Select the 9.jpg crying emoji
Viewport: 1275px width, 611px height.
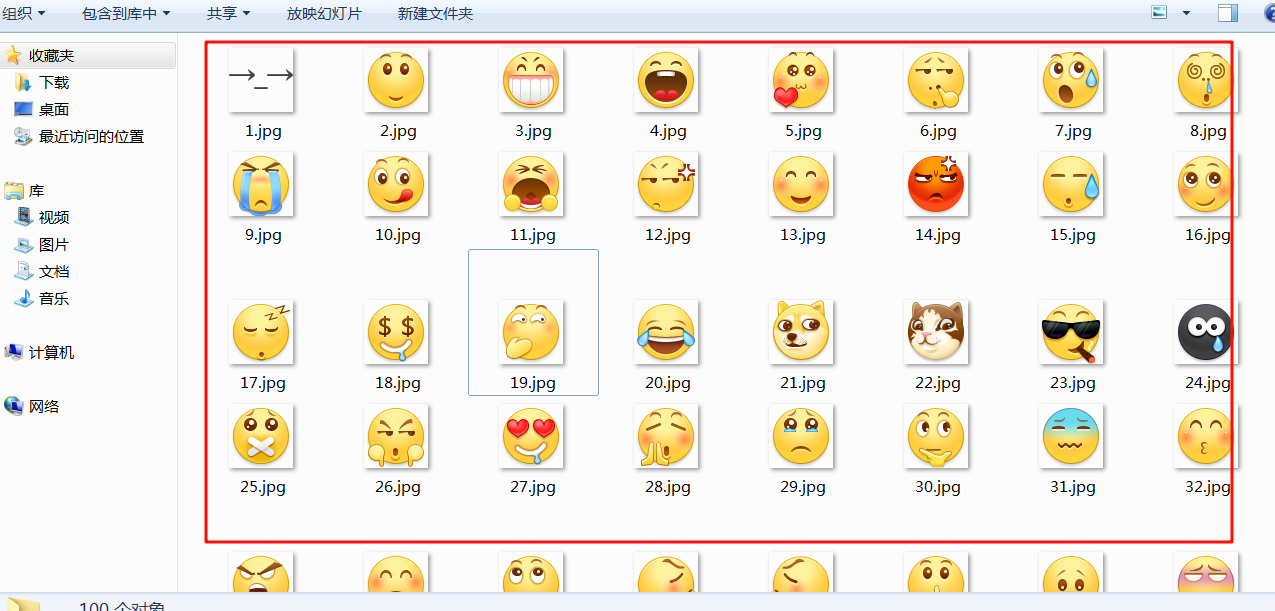(261, 184)
